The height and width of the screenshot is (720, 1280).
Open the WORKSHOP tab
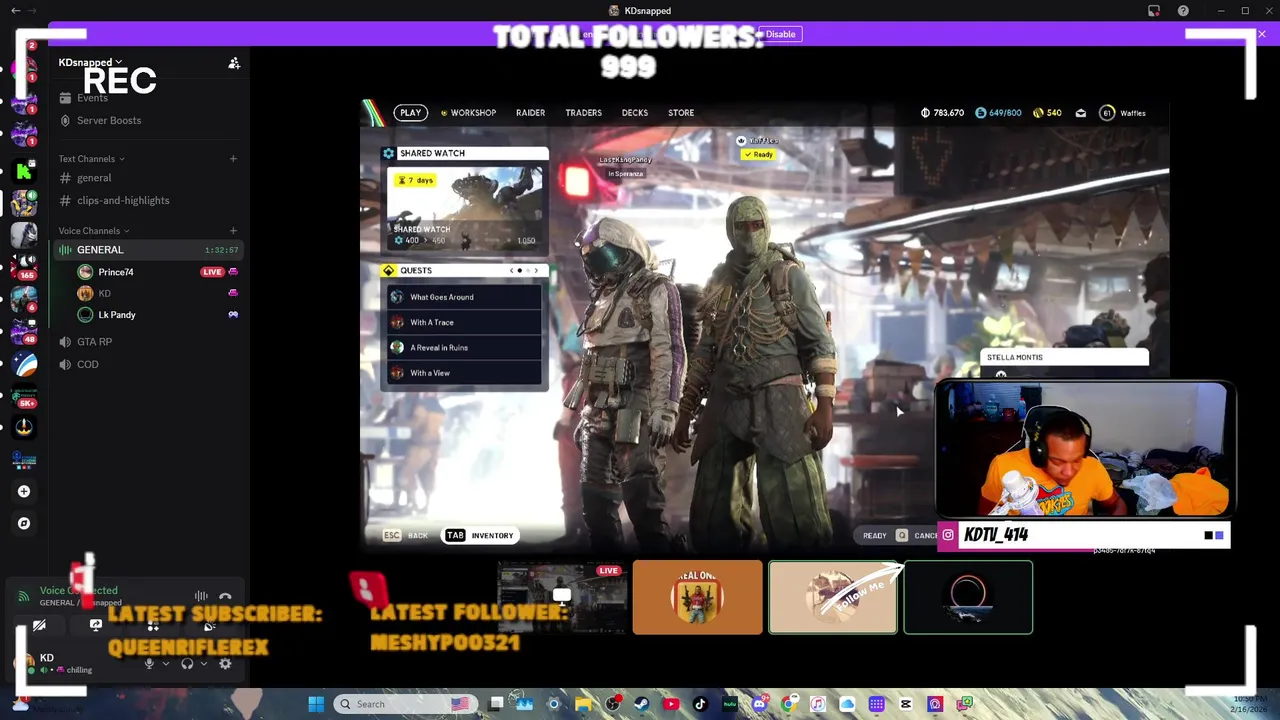(x=468, y=113)
